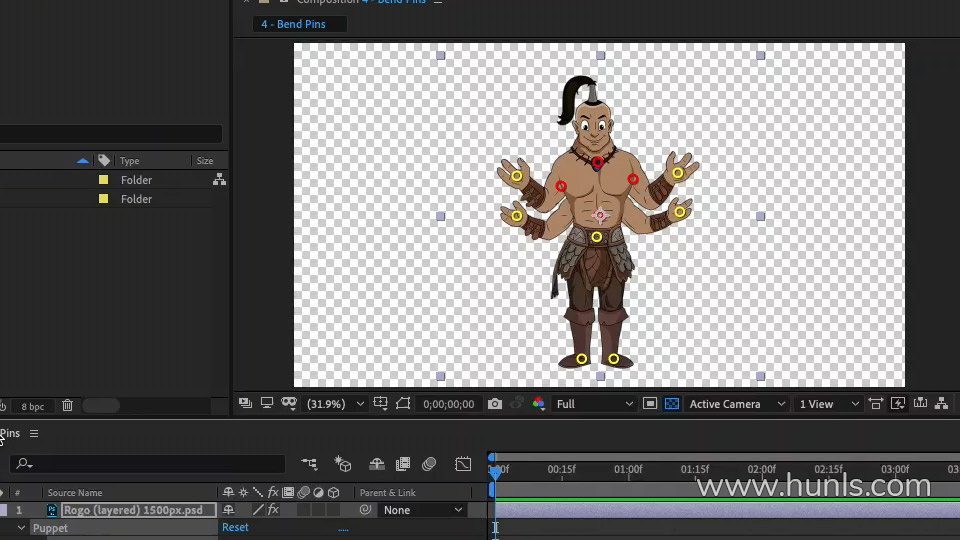Open Parent None dropdown for Rogo layer

(x=422, y=510)
